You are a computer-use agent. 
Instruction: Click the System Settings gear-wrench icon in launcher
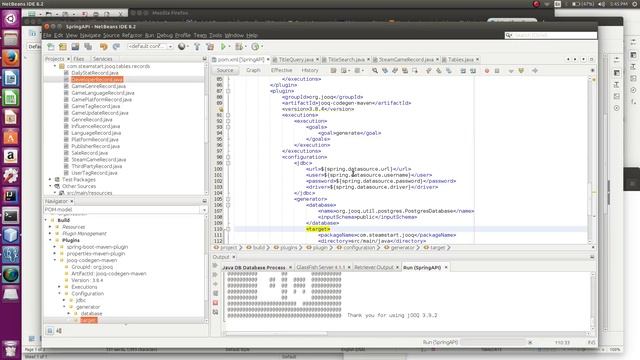(x=11, y=176)
